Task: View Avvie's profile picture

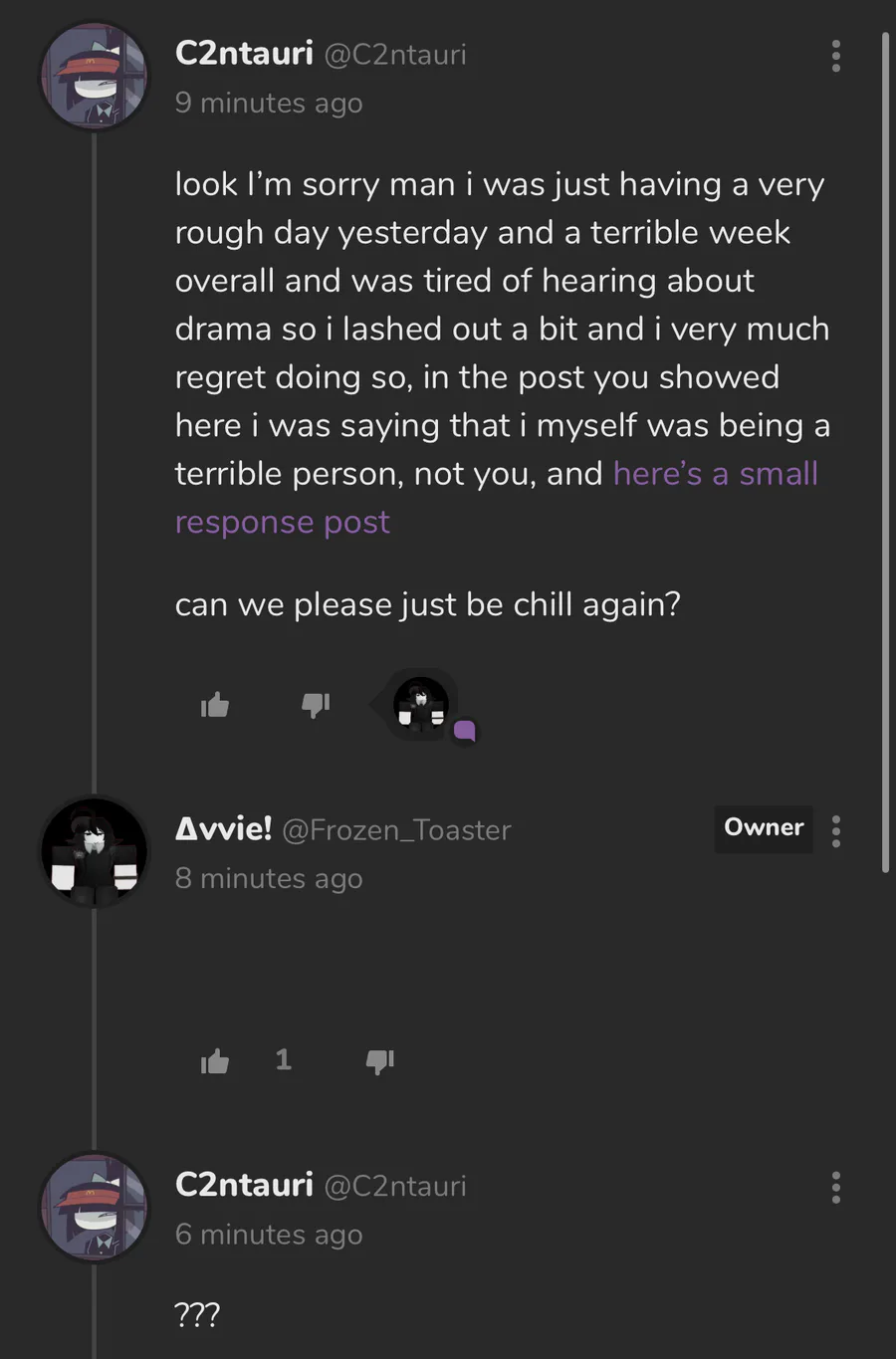Action: coord(95,852)
